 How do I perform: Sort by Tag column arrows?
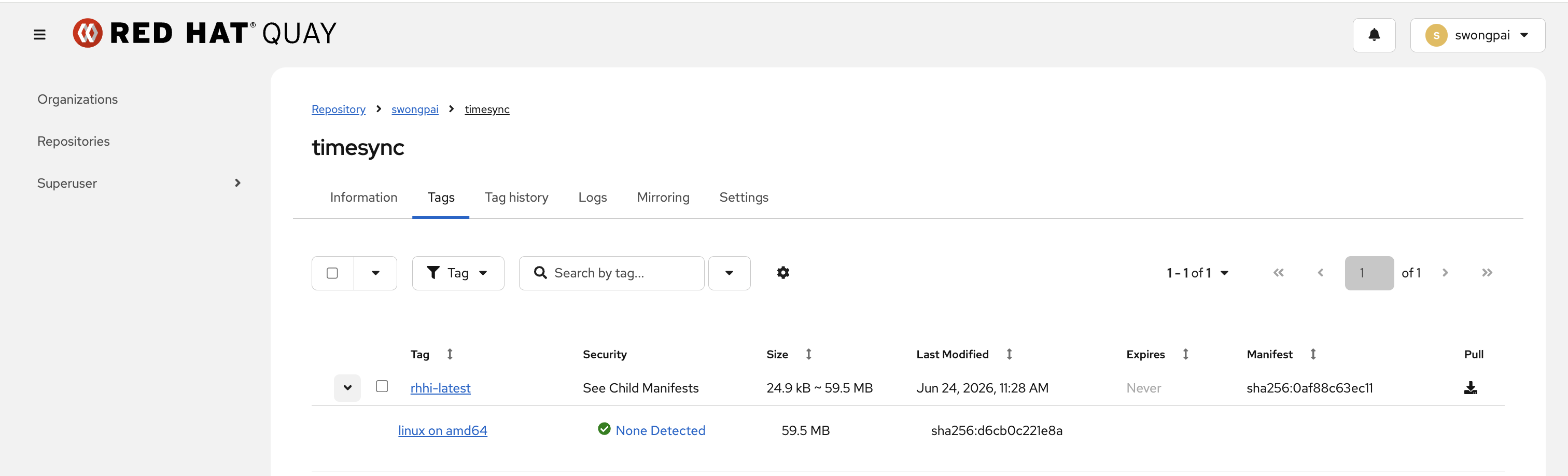click(x=450, y=354)
